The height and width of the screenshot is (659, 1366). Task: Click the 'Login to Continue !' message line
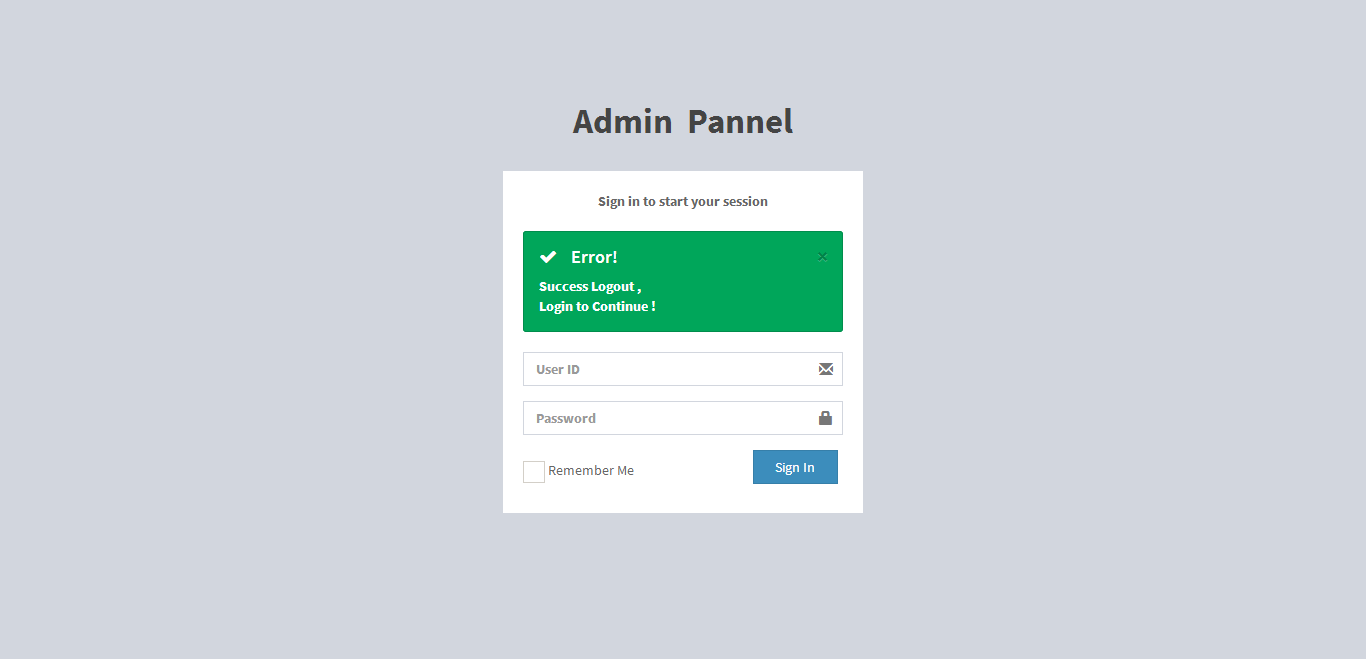[x=597, y=307]
